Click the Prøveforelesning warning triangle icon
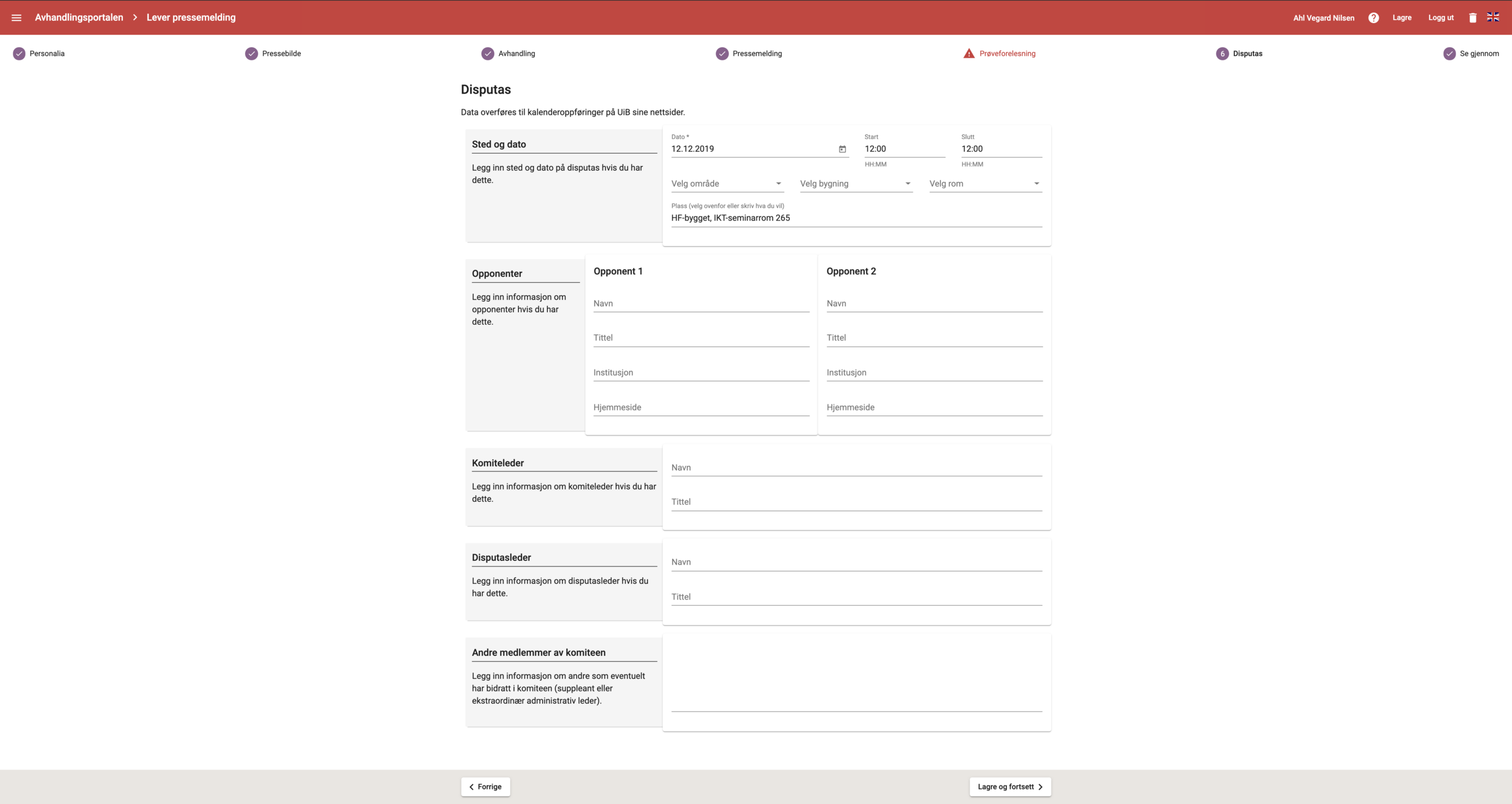The image size is (1512, 804). coord(969,53)
